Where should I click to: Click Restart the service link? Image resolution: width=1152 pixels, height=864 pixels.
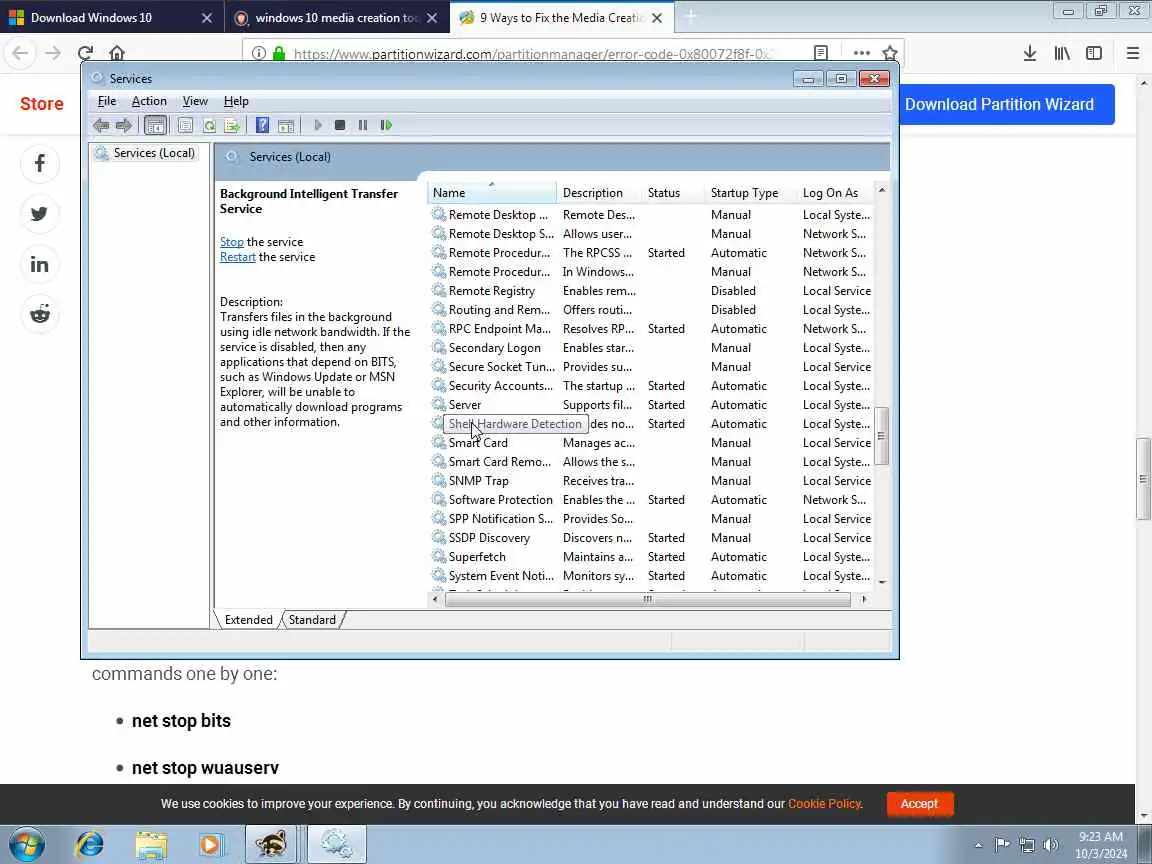tap(237, 257)
